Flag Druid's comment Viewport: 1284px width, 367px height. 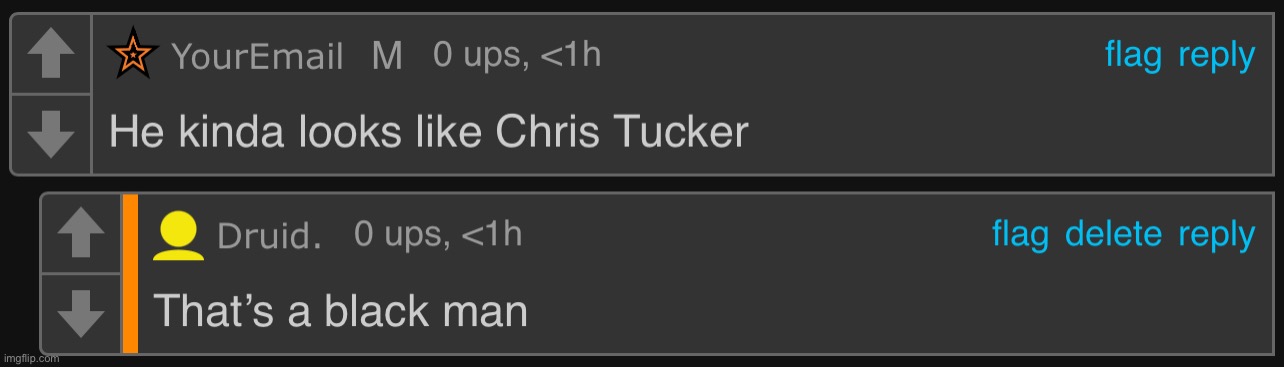coord(1020,235)
